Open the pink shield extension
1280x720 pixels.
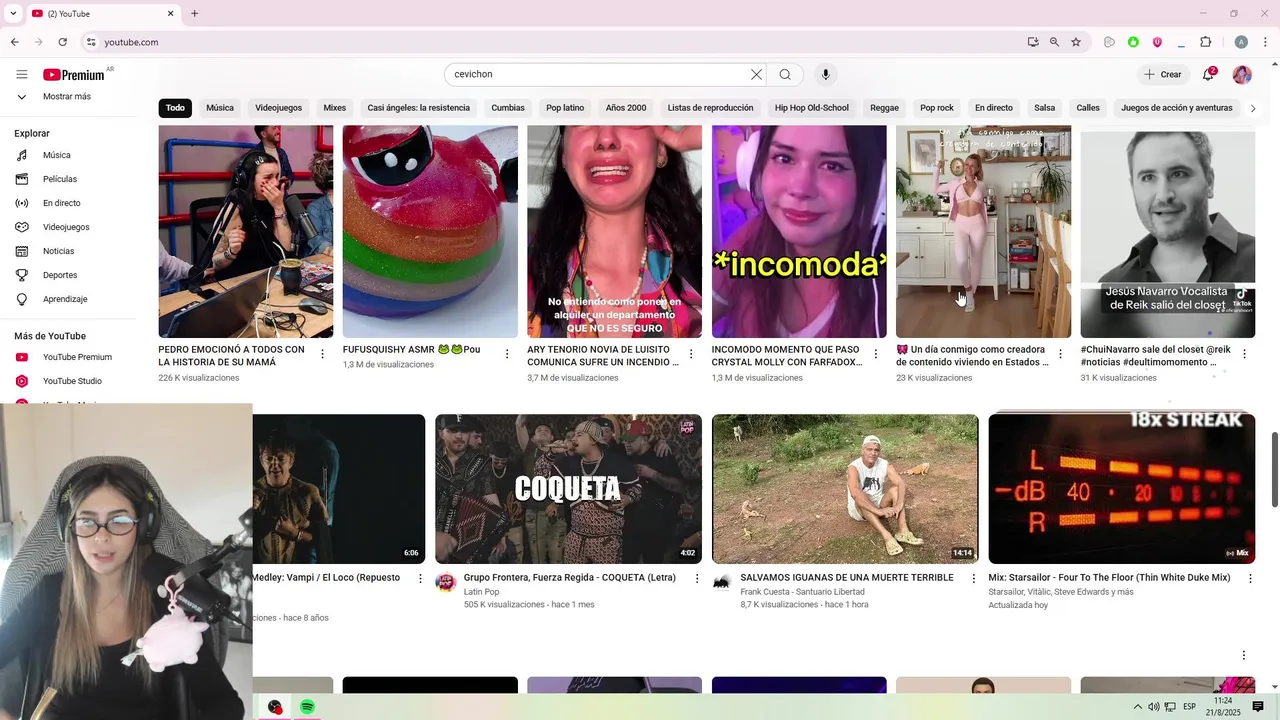pyautogui.click(x=1157, y=42)
